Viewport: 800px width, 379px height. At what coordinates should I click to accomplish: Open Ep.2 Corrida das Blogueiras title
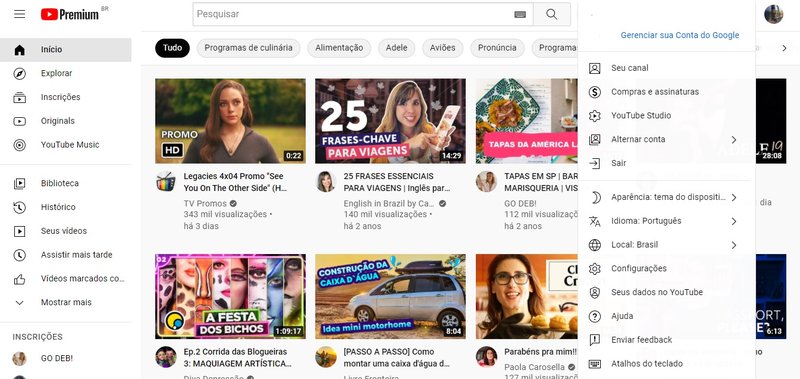click(237, 358)
